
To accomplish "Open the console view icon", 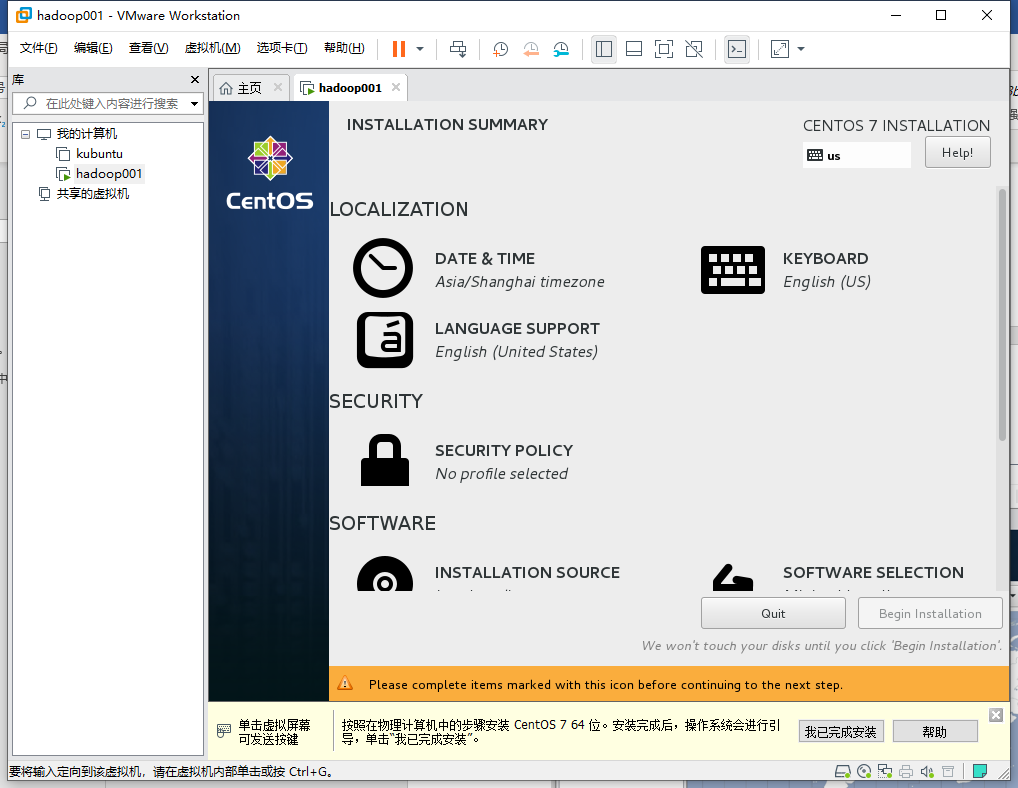I will [737, 49].
